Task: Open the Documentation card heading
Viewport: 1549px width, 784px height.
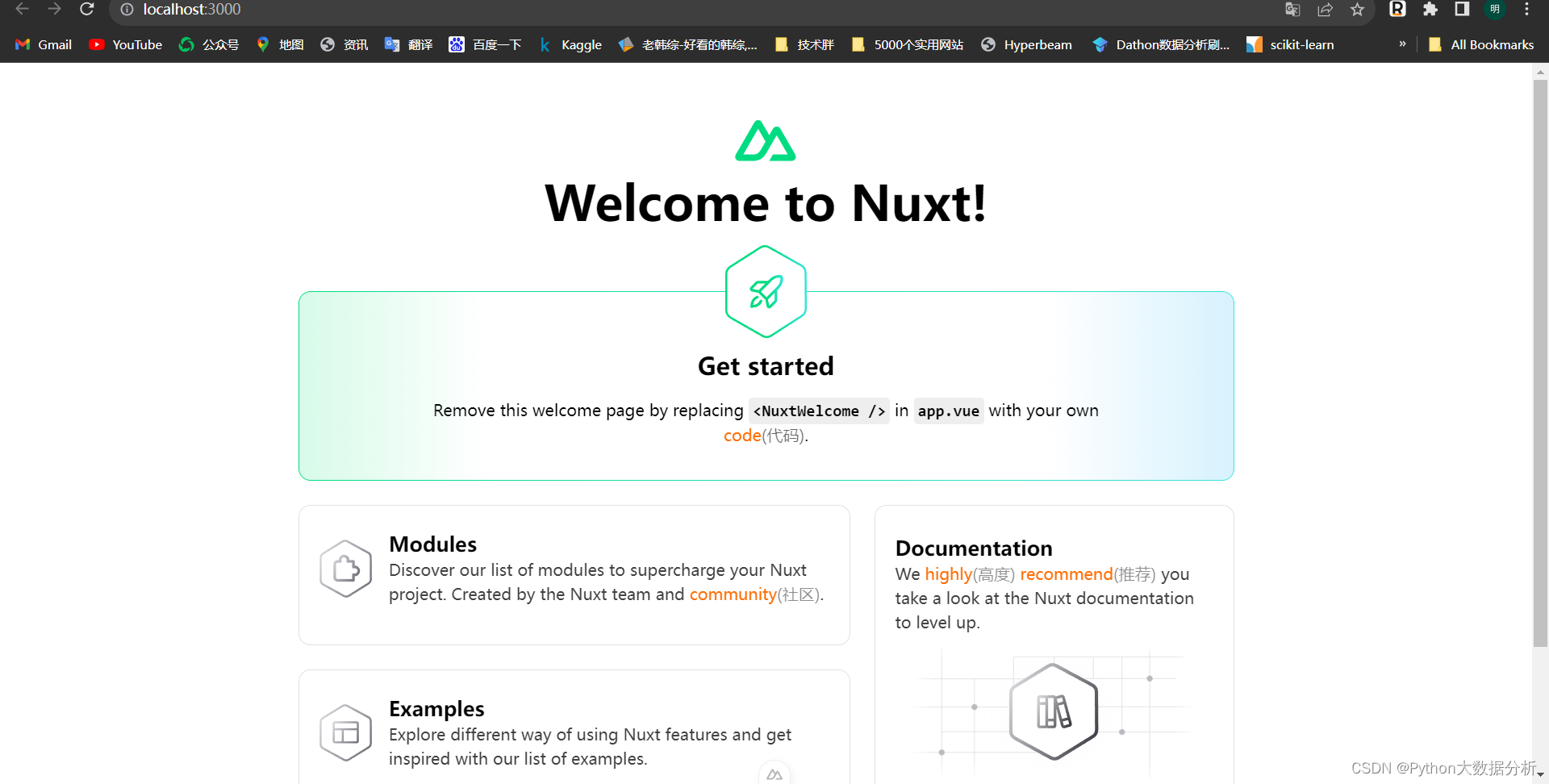Action: point(974,548)
